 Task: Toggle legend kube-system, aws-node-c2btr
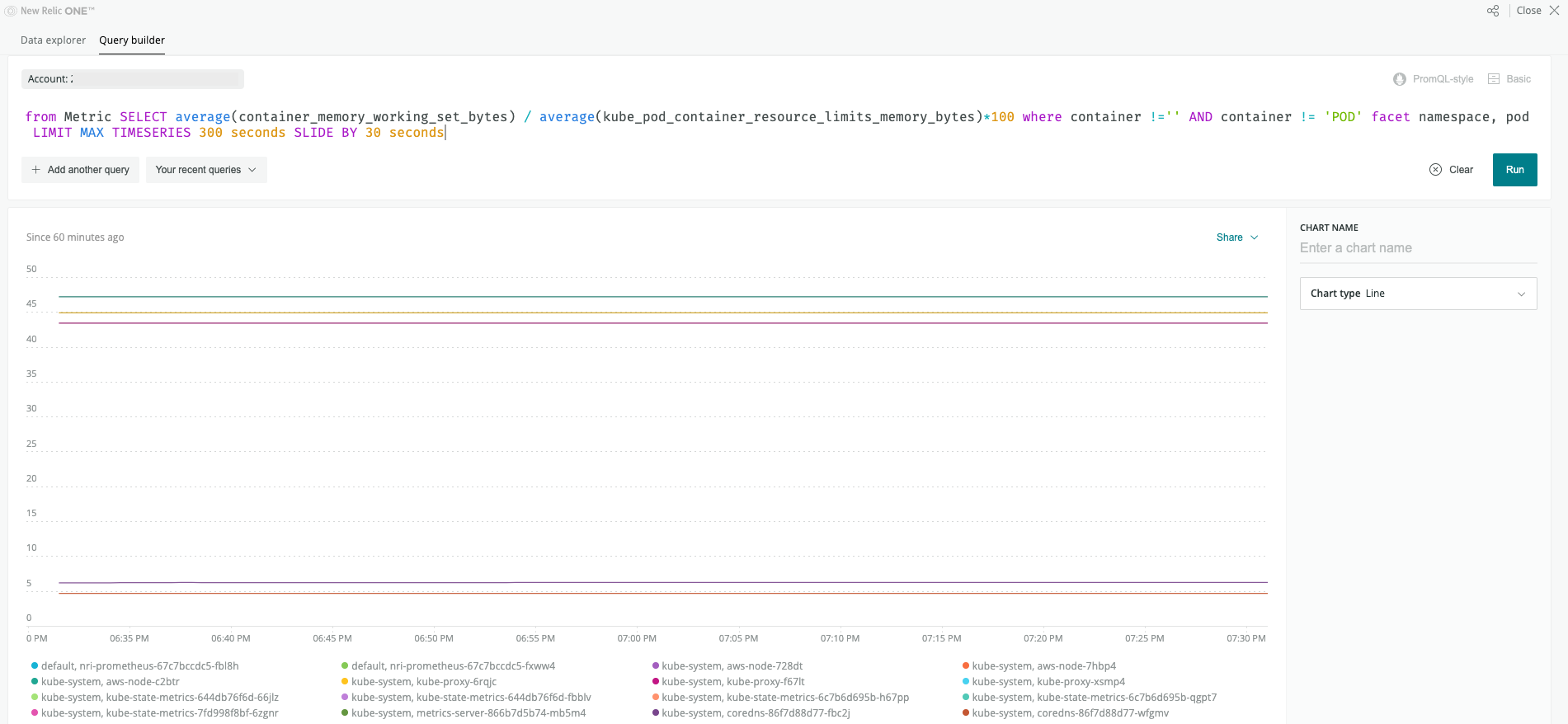[x=105, y=682]
